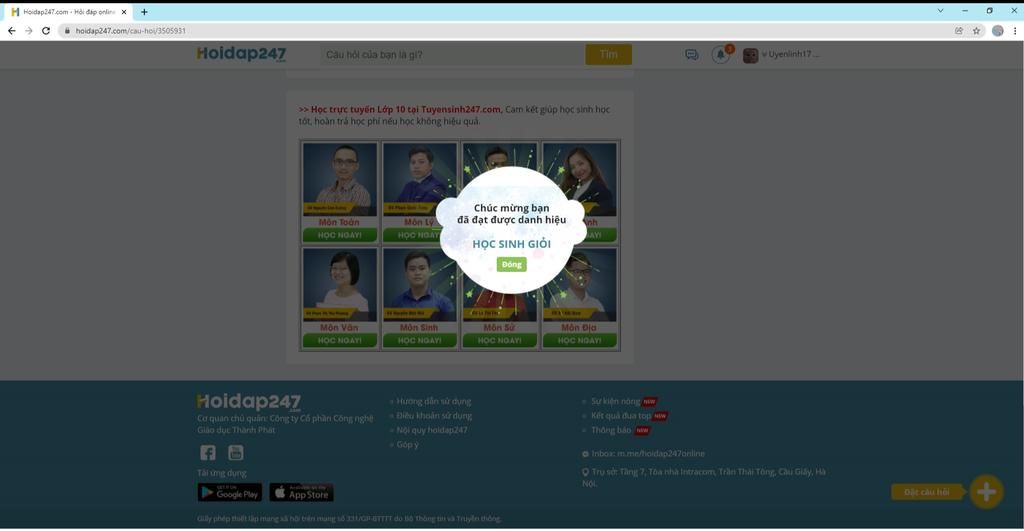This screenshot has height=531, width=1024.
Task: Click the HỌC SINH GIỎI title text
Action: click(x=511, y=244)
